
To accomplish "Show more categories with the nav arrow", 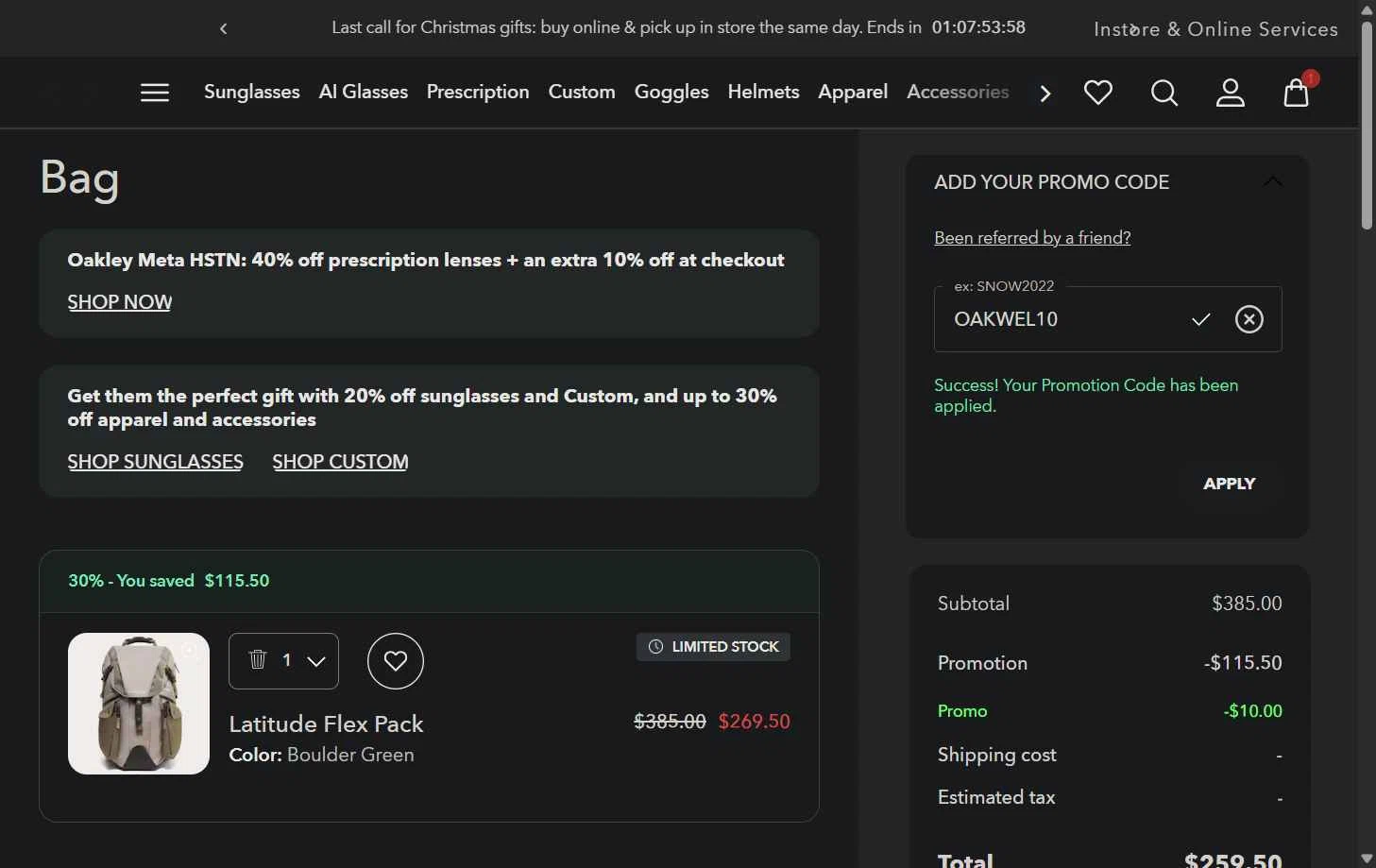I will (1045, 93).
